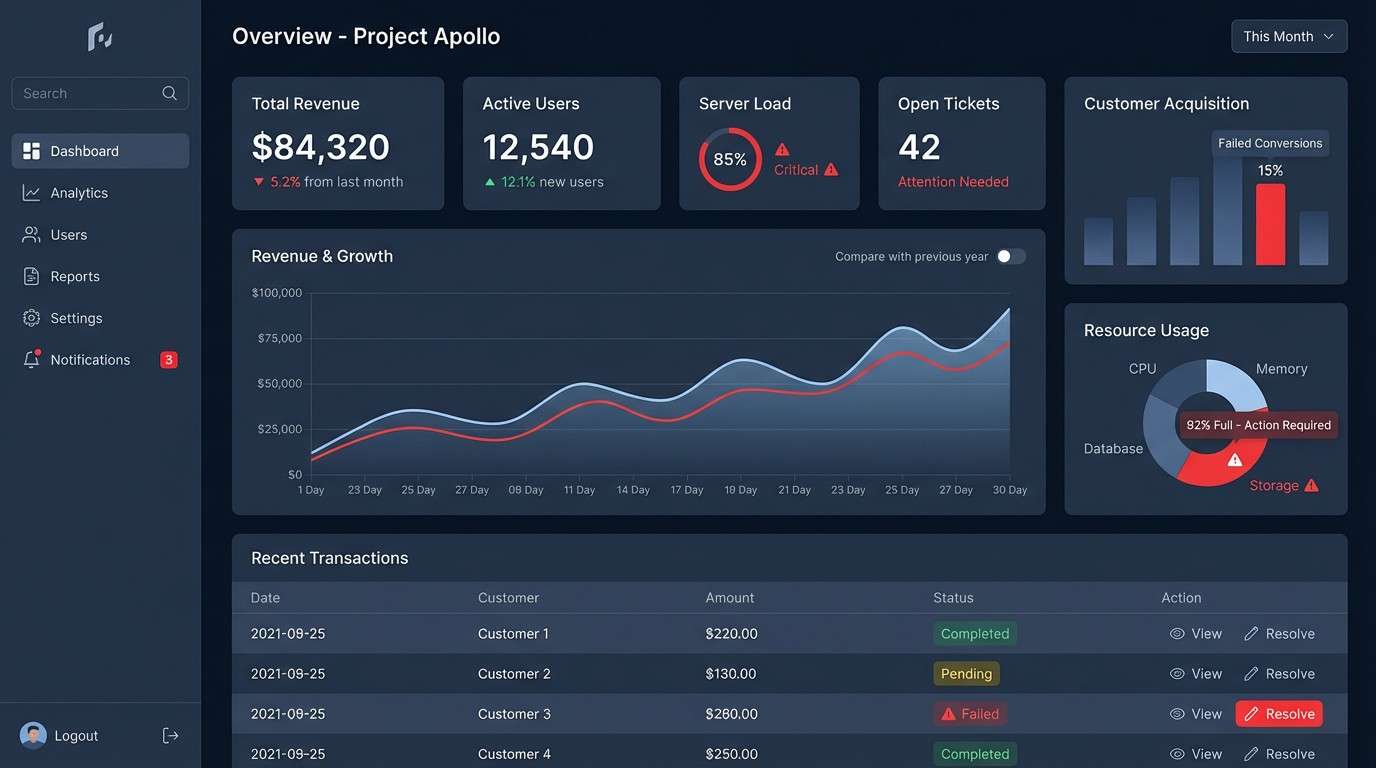Image resolution: width=1376 pixels, height=768 pixels.
Task: Open Reports from the sidebar icon
Action: 31,276
